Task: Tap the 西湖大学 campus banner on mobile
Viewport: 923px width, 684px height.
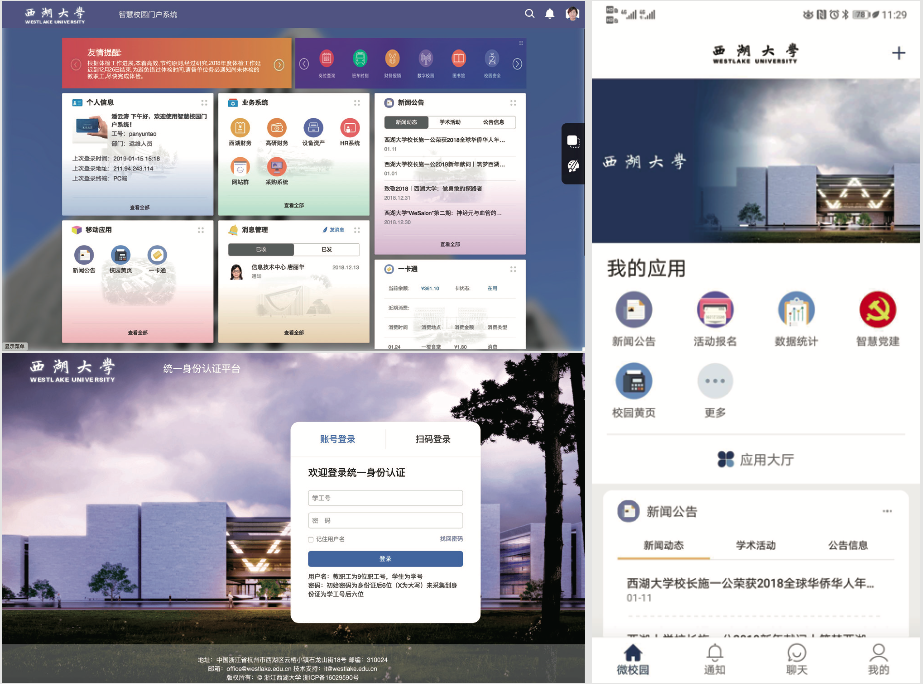Action: click(x=756, y=161)
